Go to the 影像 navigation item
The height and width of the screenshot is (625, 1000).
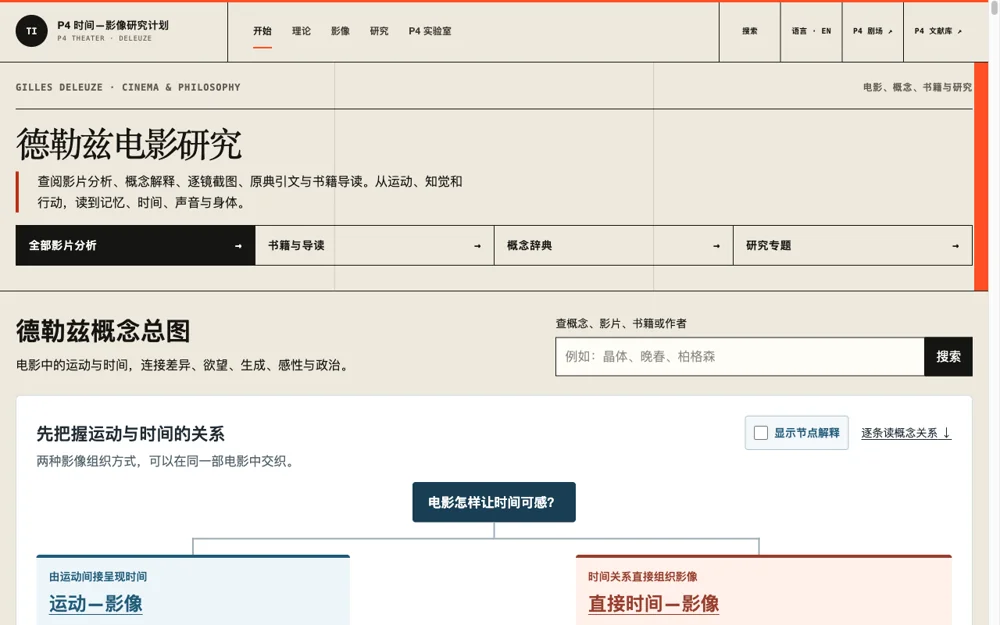(x=340, y=31)
